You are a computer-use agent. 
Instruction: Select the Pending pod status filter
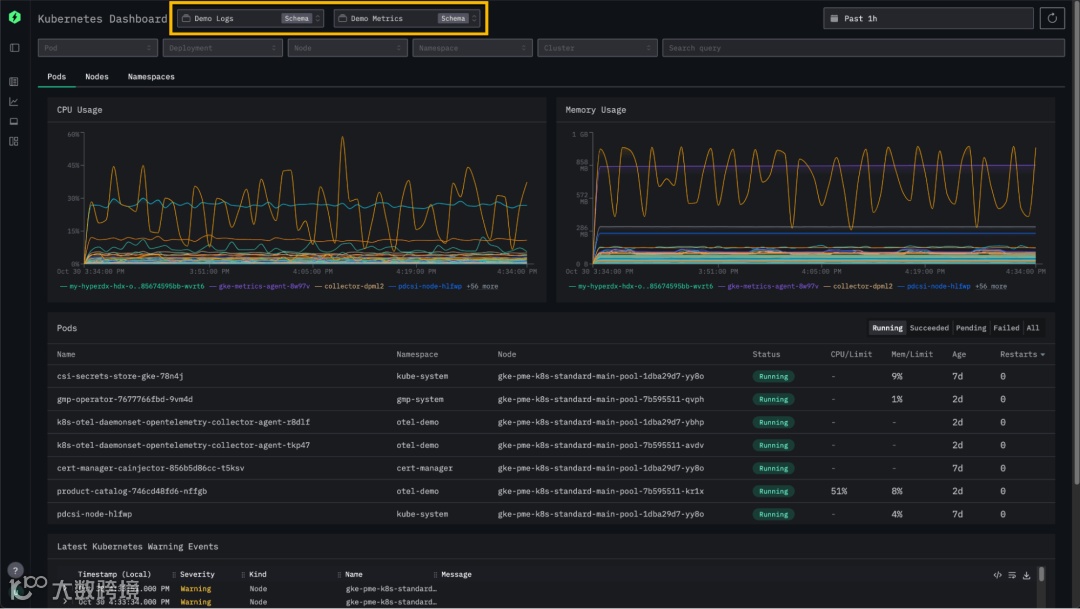tap(970, 328)
